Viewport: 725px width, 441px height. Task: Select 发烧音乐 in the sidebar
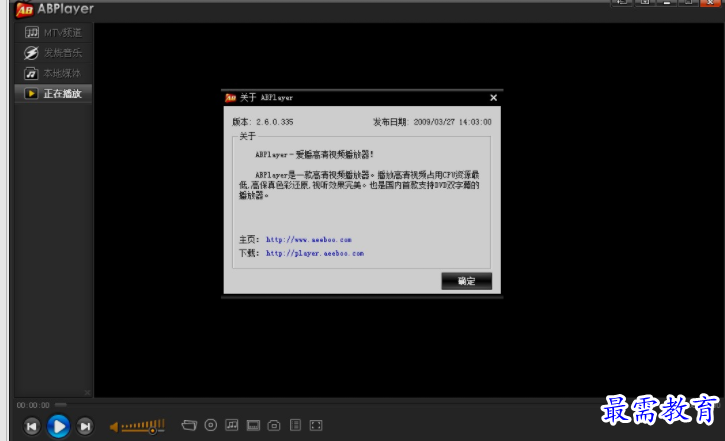coord(54,53)
